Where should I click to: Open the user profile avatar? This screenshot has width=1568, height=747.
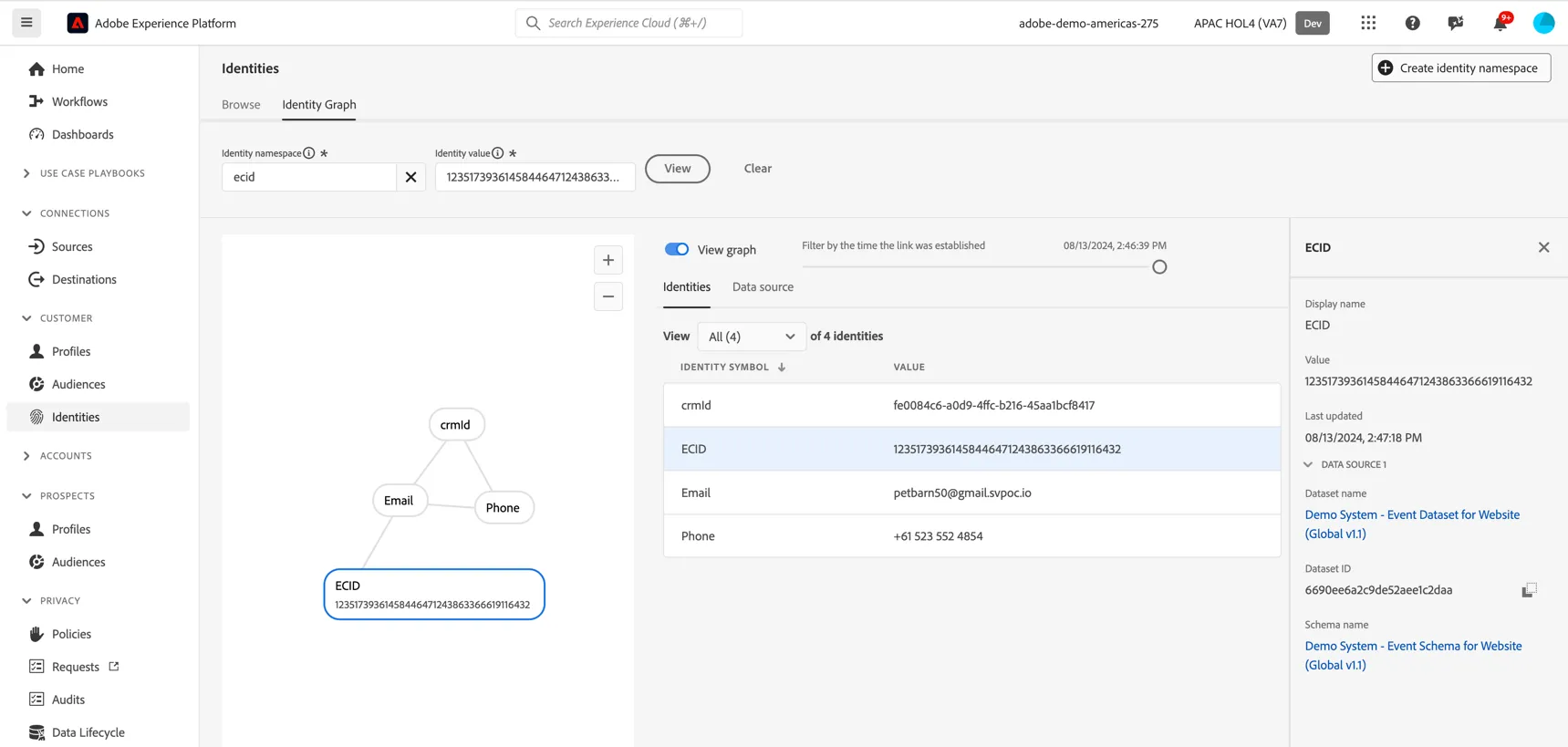click(x=1543, y=23)
